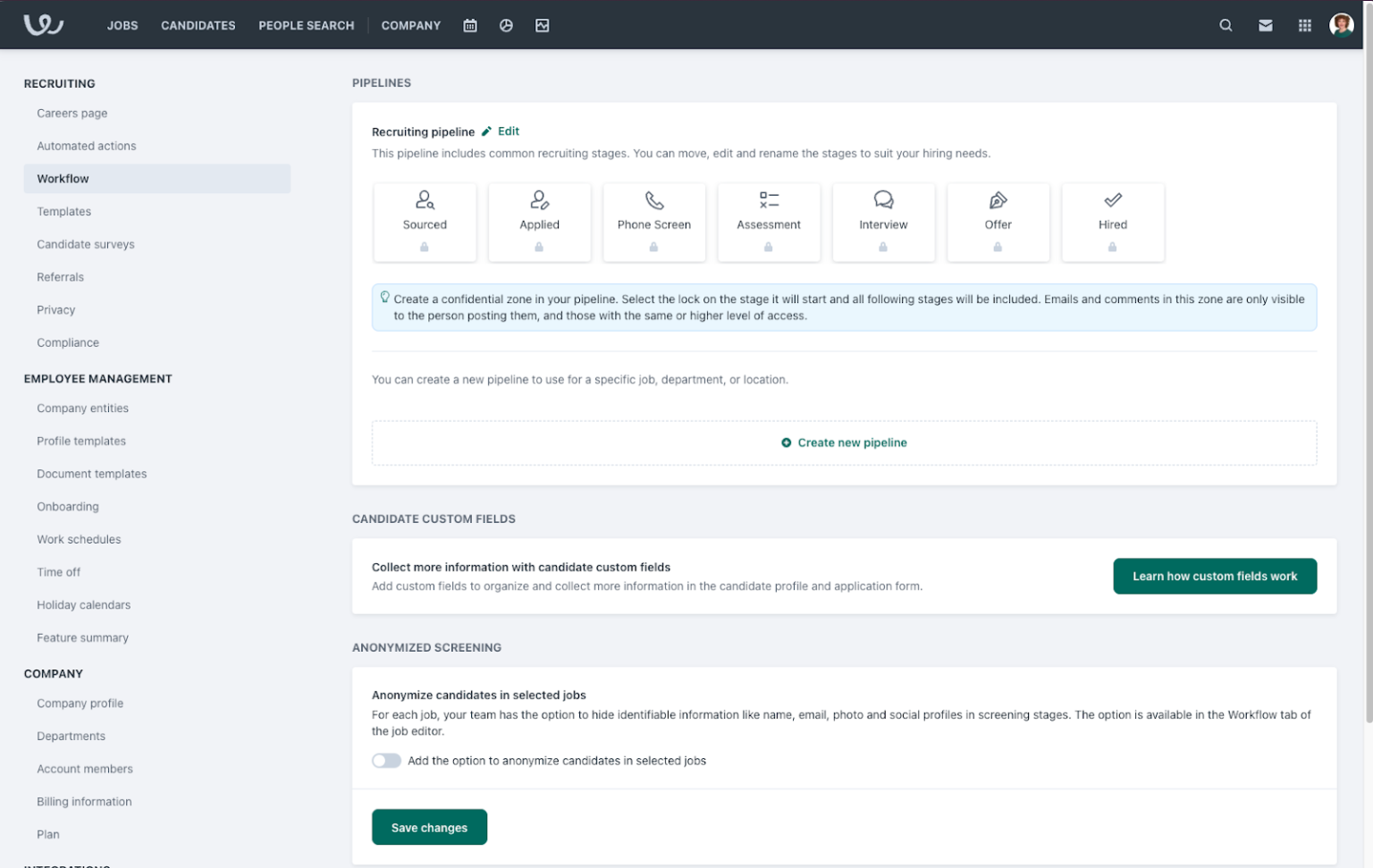The image size is (1373, 868).
Task: Click the page vertical scrollbar
Action: pyautogui.click(x=1368, y=358)
